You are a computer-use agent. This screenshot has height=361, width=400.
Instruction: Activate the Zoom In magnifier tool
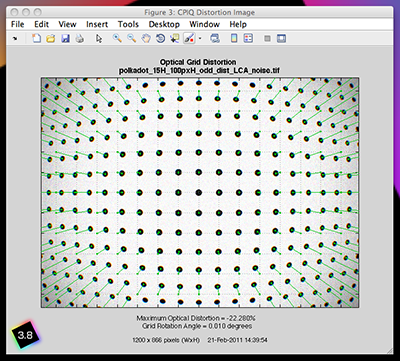pos(117,38)
